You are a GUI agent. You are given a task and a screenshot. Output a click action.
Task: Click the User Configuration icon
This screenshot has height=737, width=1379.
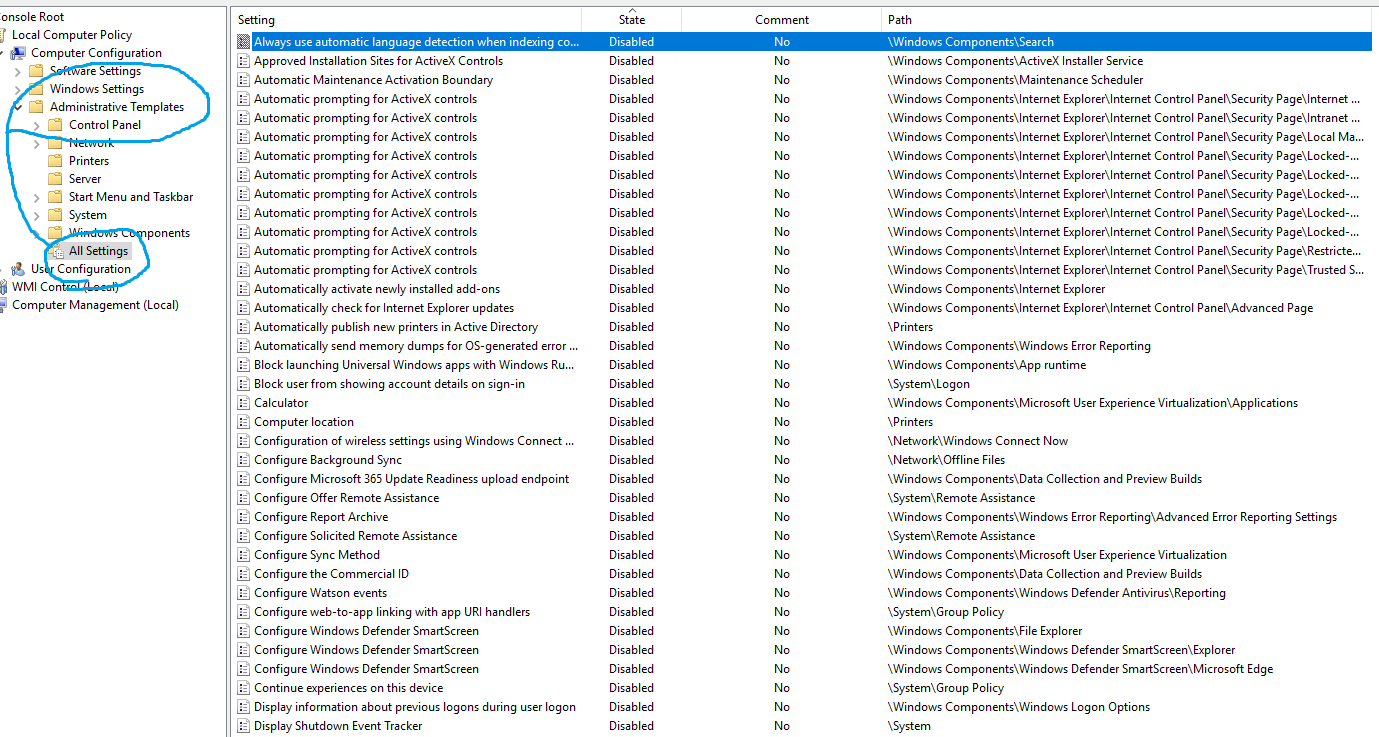[18, 269]
